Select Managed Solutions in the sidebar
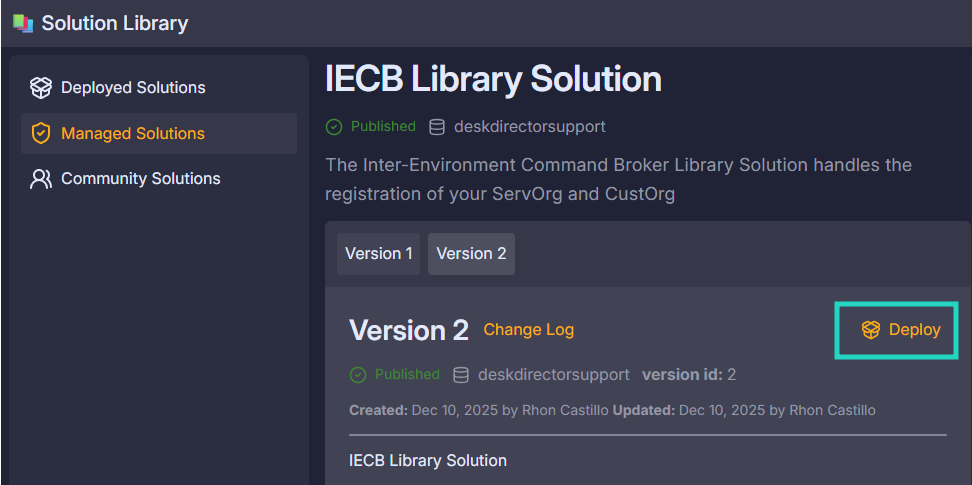This screenshot has height=485, width=972. [x=133, y=133]
